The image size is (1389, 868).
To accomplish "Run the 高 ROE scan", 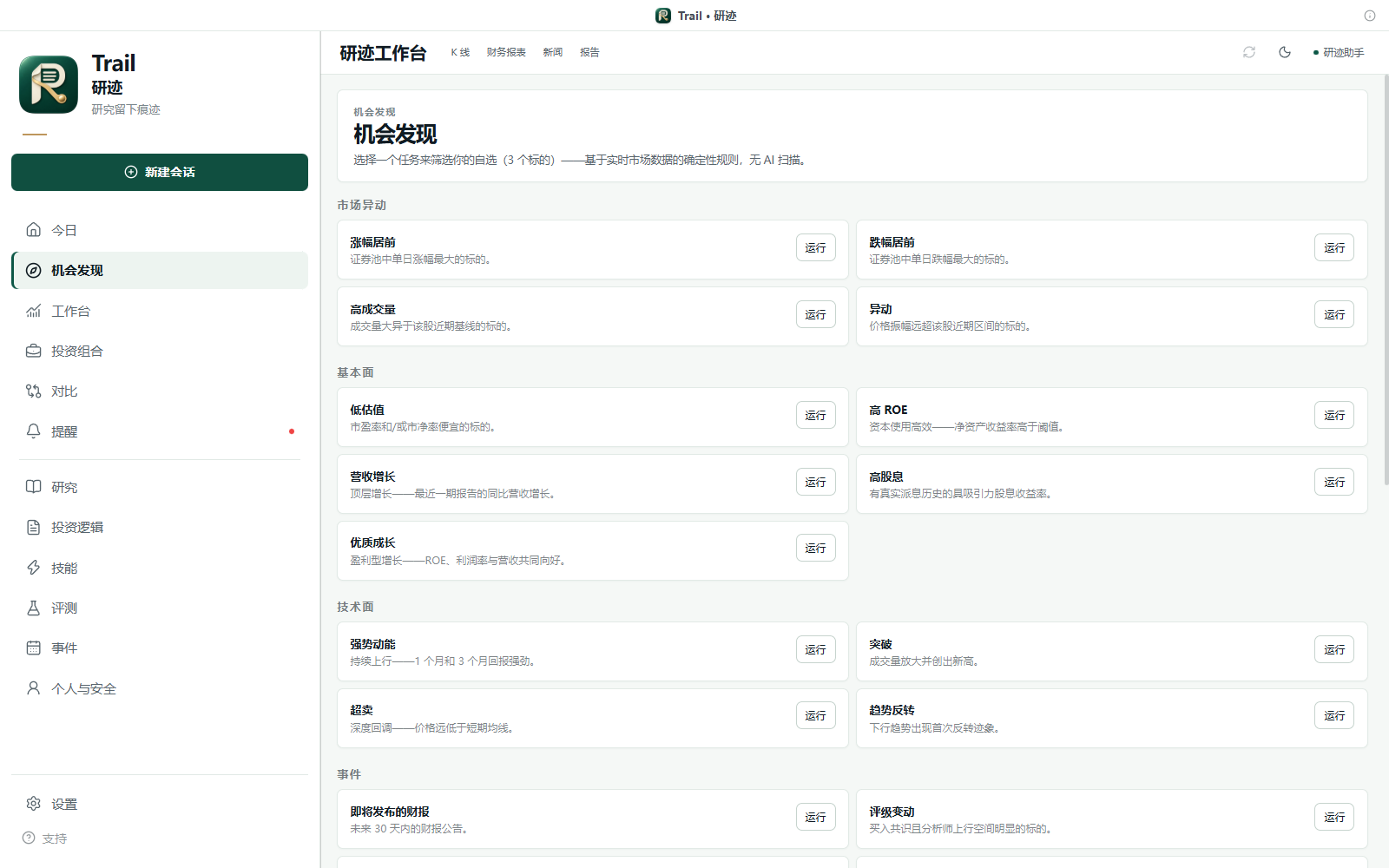I will coord(1334,415).
